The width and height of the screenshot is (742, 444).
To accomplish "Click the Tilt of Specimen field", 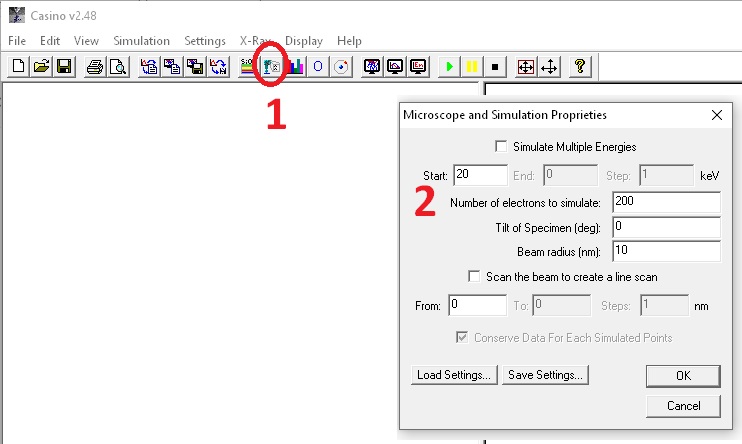I will tap(666, 227).
